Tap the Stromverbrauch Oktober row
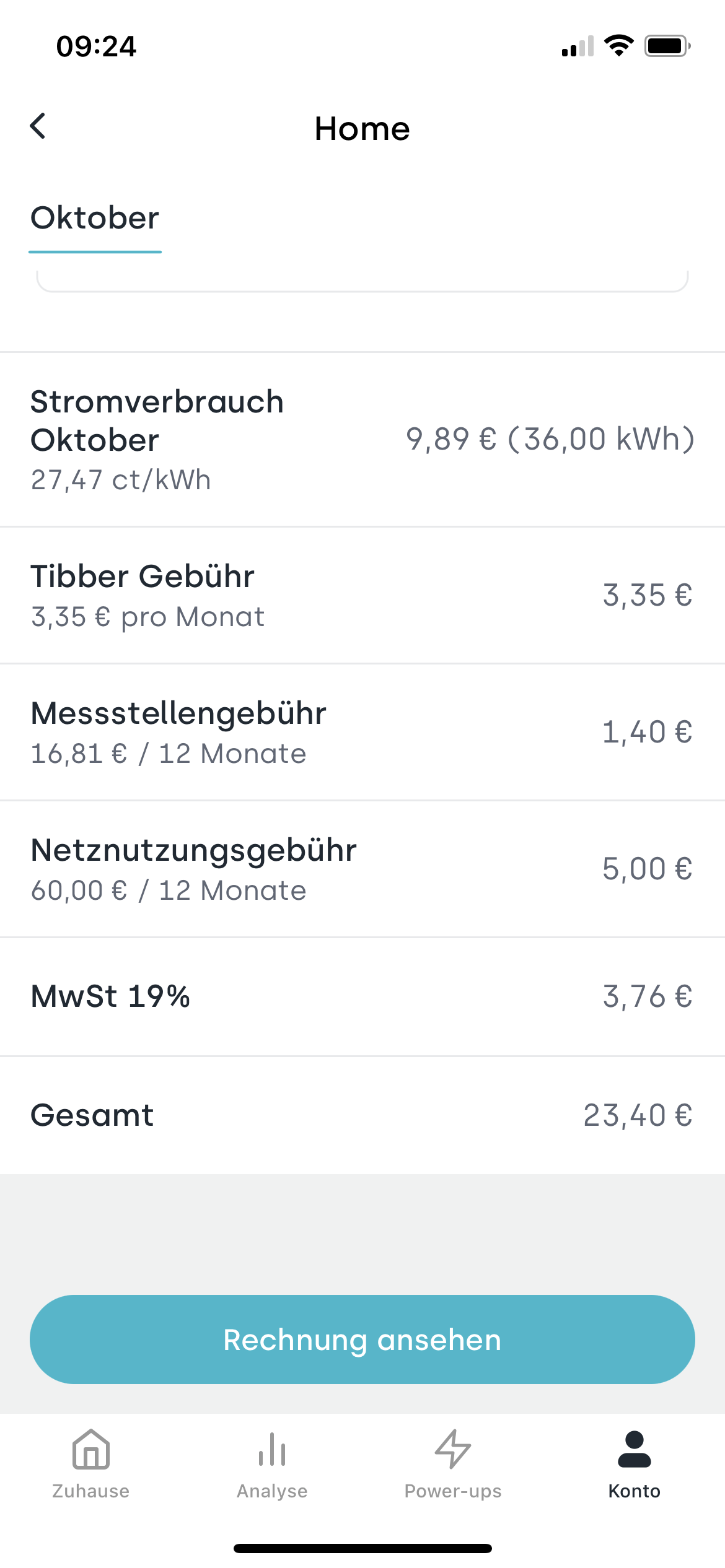Screen dimensions: 725x1568 tap(362, 440)
